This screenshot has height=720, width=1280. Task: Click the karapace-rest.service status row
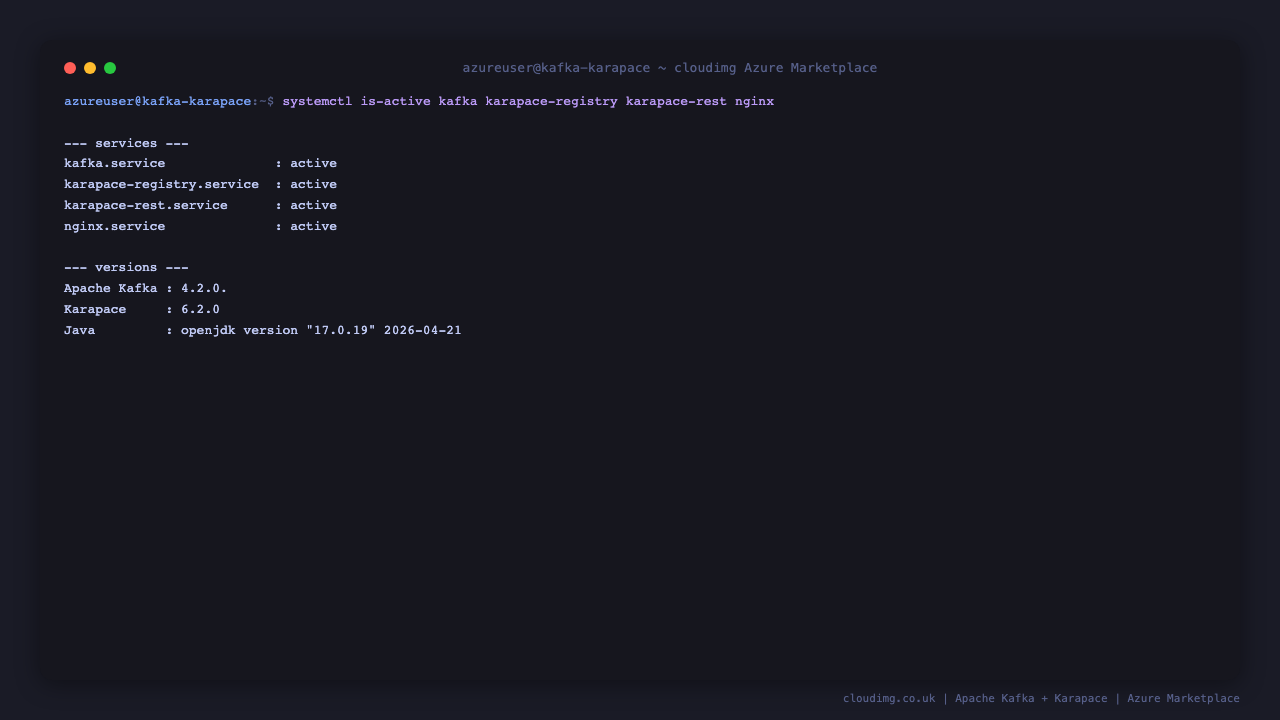[200, 206]
